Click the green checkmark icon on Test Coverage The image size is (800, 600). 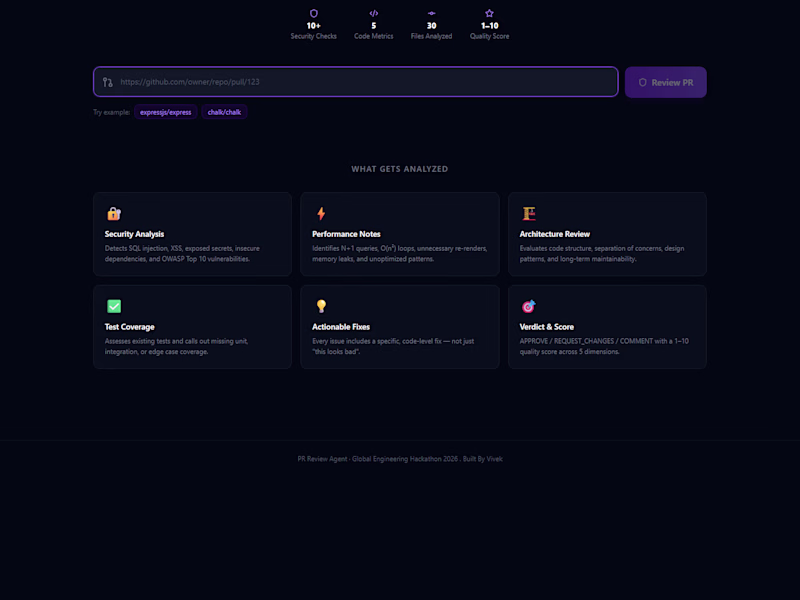tap(112, 305)
